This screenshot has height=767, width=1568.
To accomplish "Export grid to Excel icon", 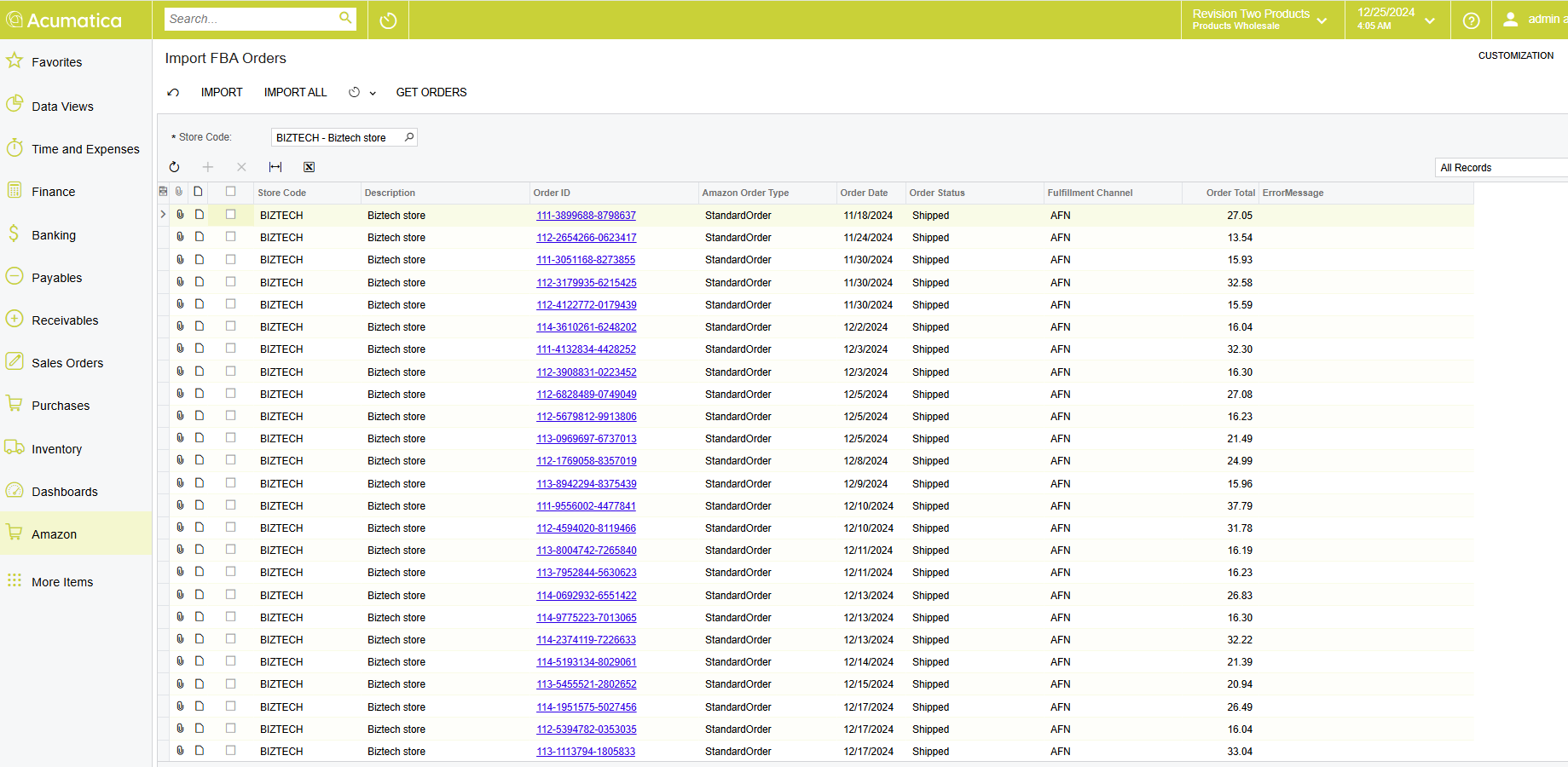I will [x=310, y=167].
